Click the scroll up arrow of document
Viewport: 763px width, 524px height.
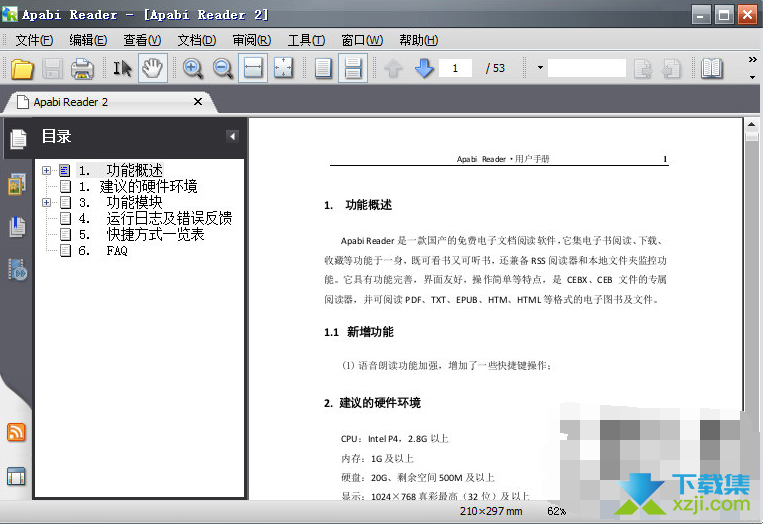click(x=751, y=125)
